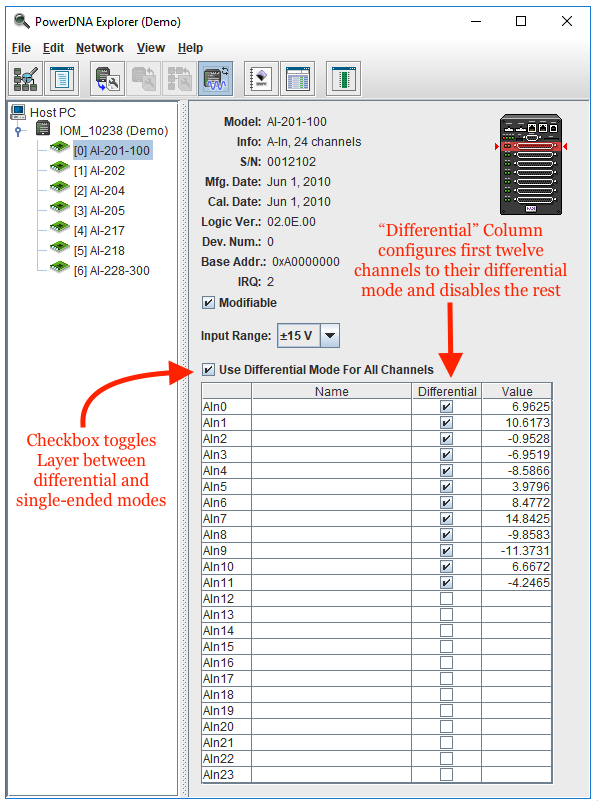Screen dimensions: 598x801
Task: Click the green channel strip window icon
Action: click(344, 79)
